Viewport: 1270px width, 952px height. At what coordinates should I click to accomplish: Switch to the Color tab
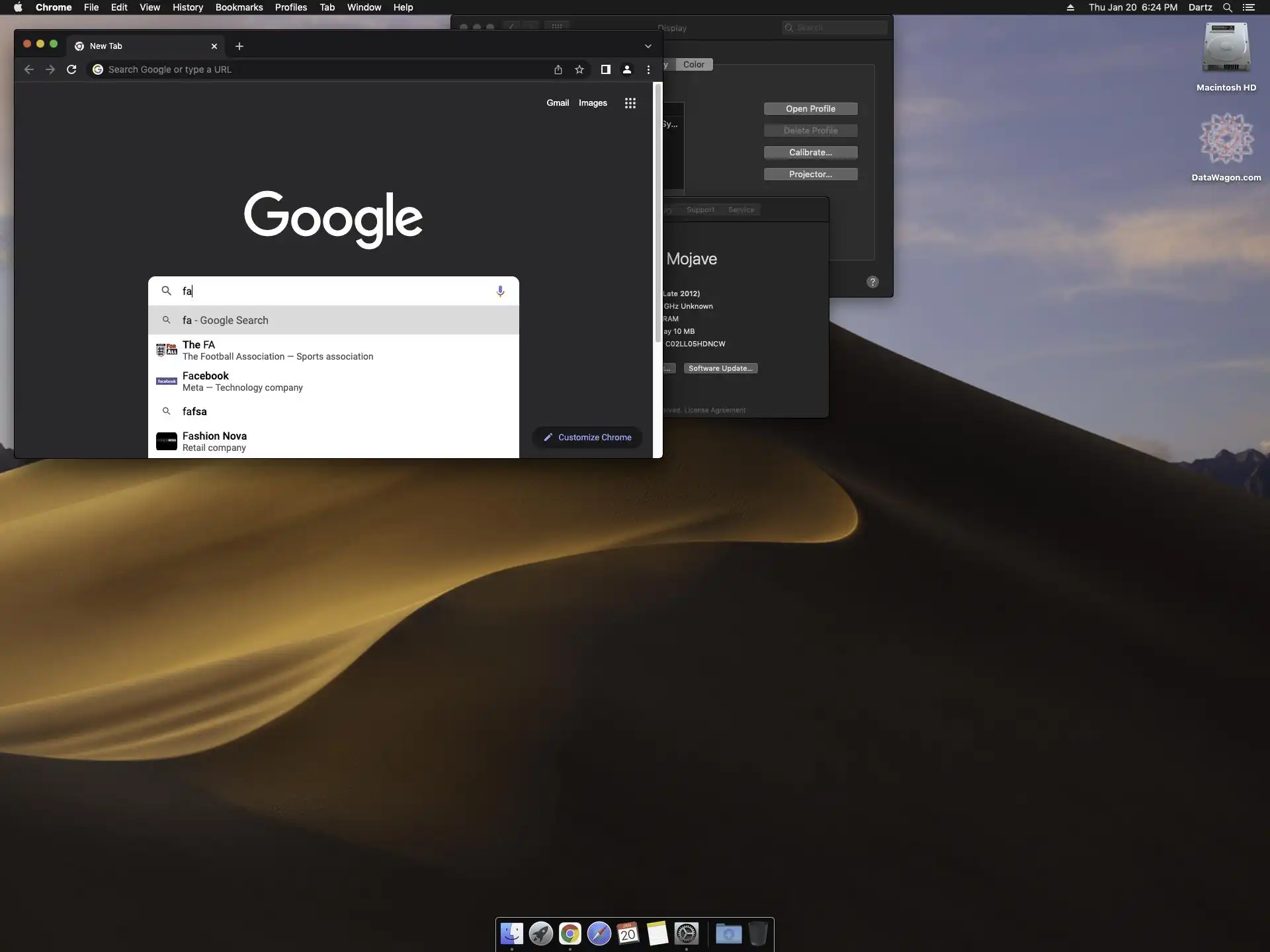click(693, 65)
